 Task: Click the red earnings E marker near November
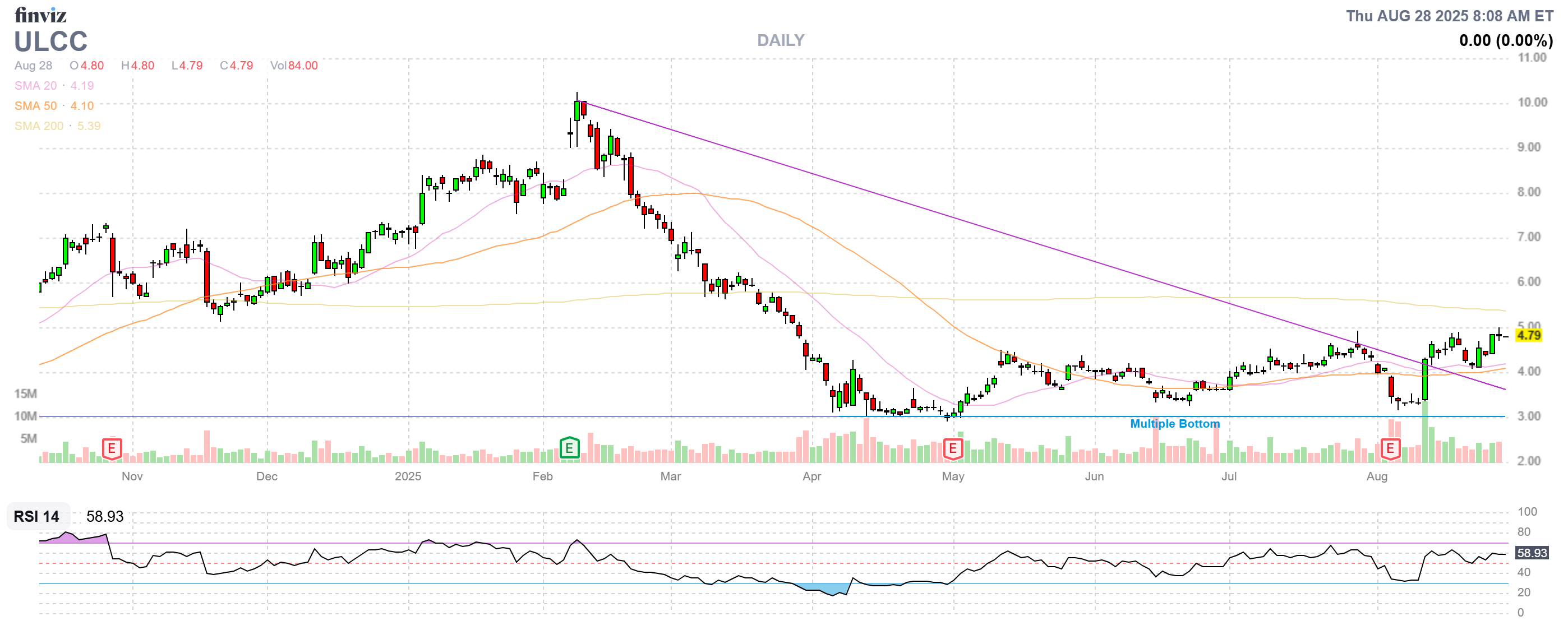tap(112, 449)
